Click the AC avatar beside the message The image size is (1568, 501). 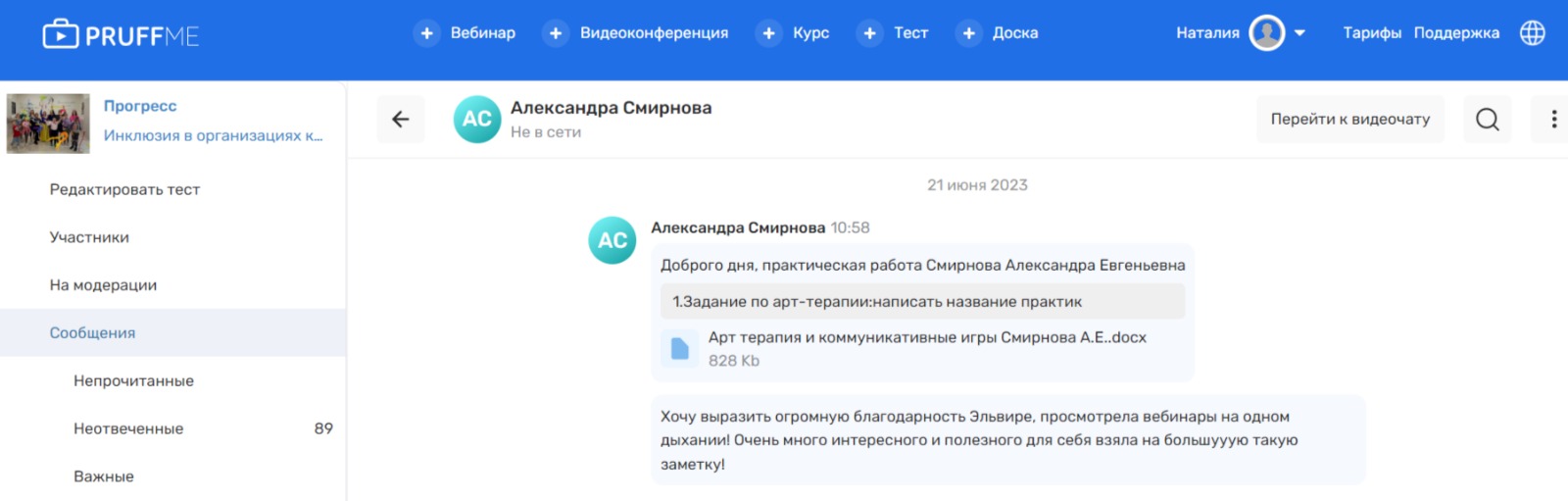point(612,241)
